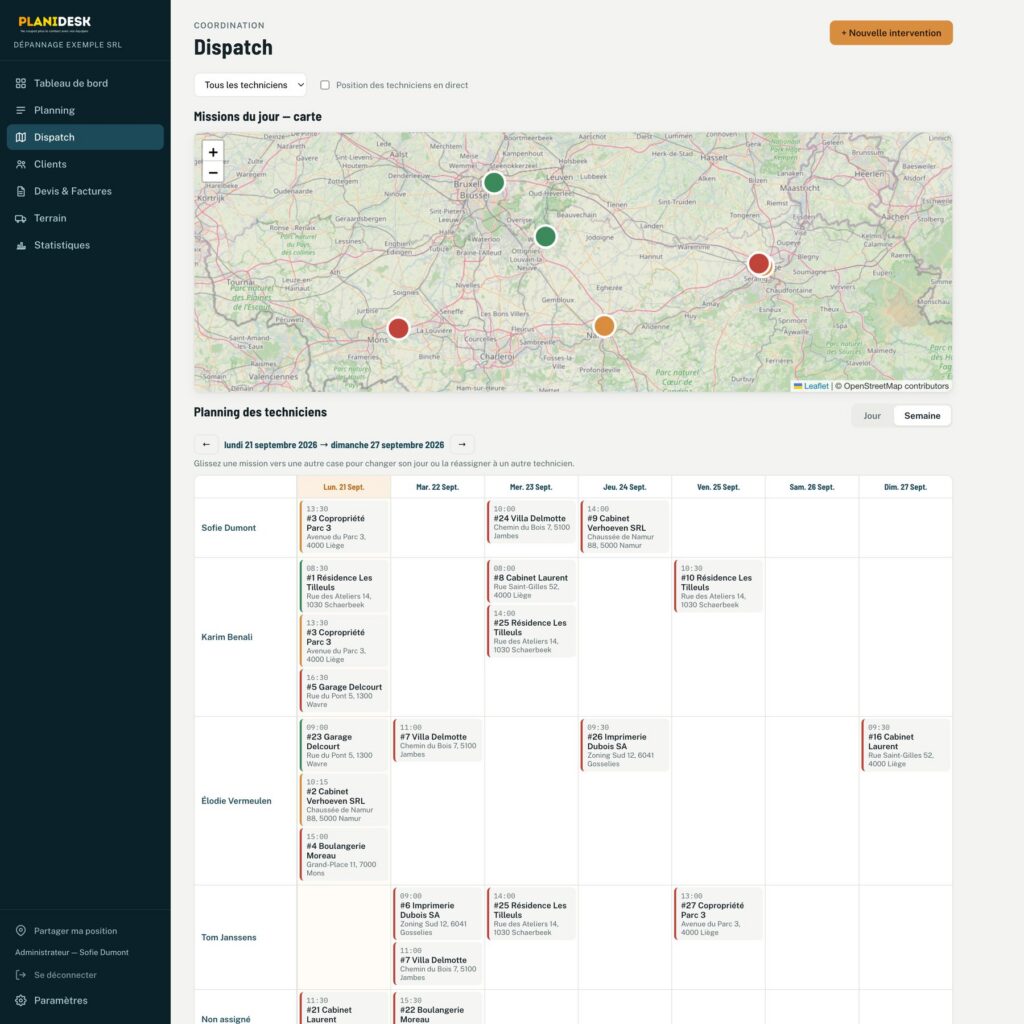Zoom in on the map
Image resolution: width=1024 pixels, height=1024 pixels.
coord(213,152)
